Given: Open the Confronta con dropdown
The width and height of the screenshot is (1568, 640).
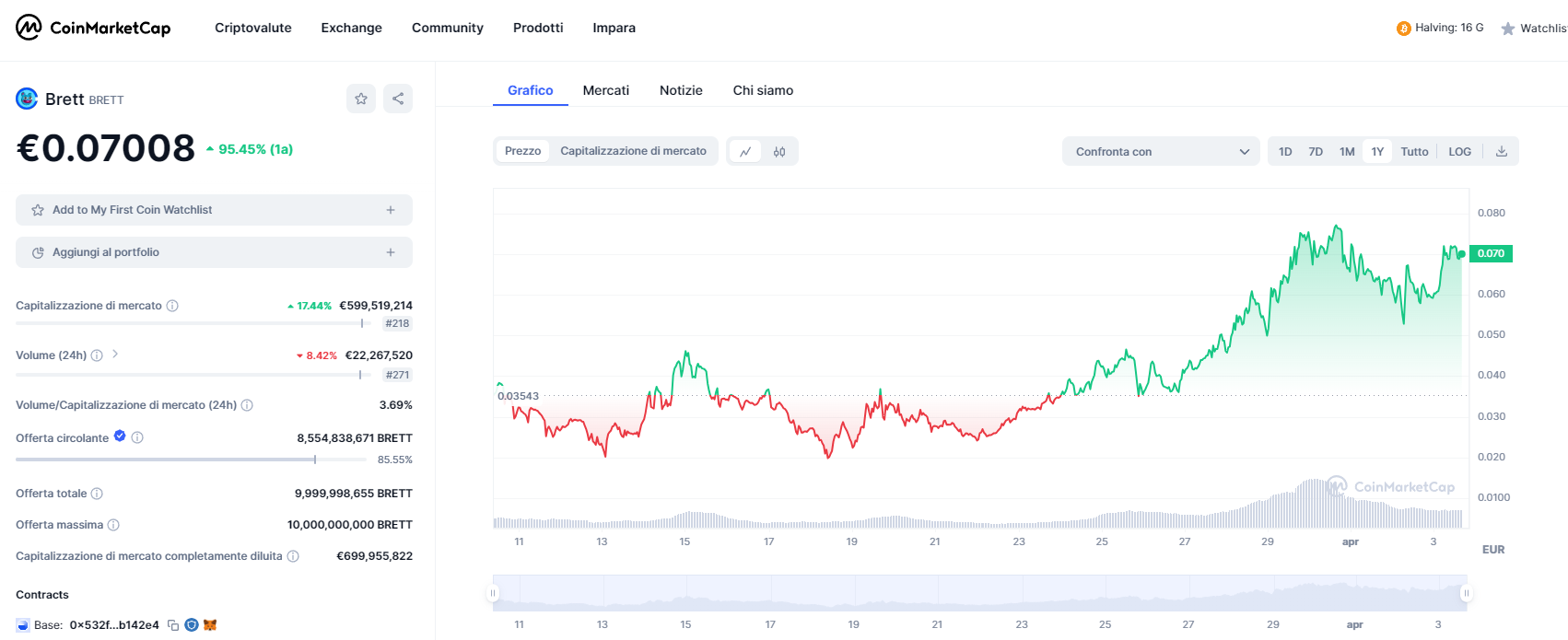Looking at the screenshot, I should click(1161, 152).
